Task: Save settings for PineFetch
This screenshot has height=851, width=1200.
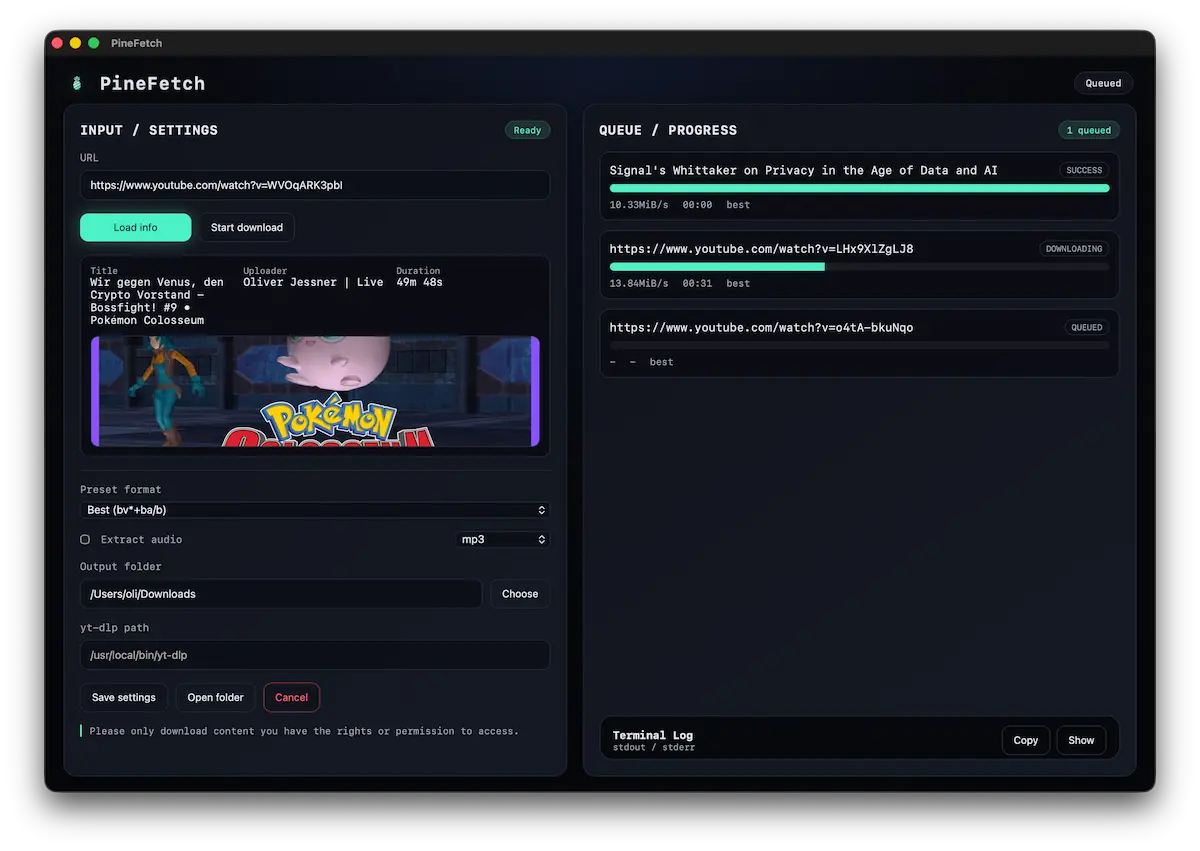Action: point(123,697)
